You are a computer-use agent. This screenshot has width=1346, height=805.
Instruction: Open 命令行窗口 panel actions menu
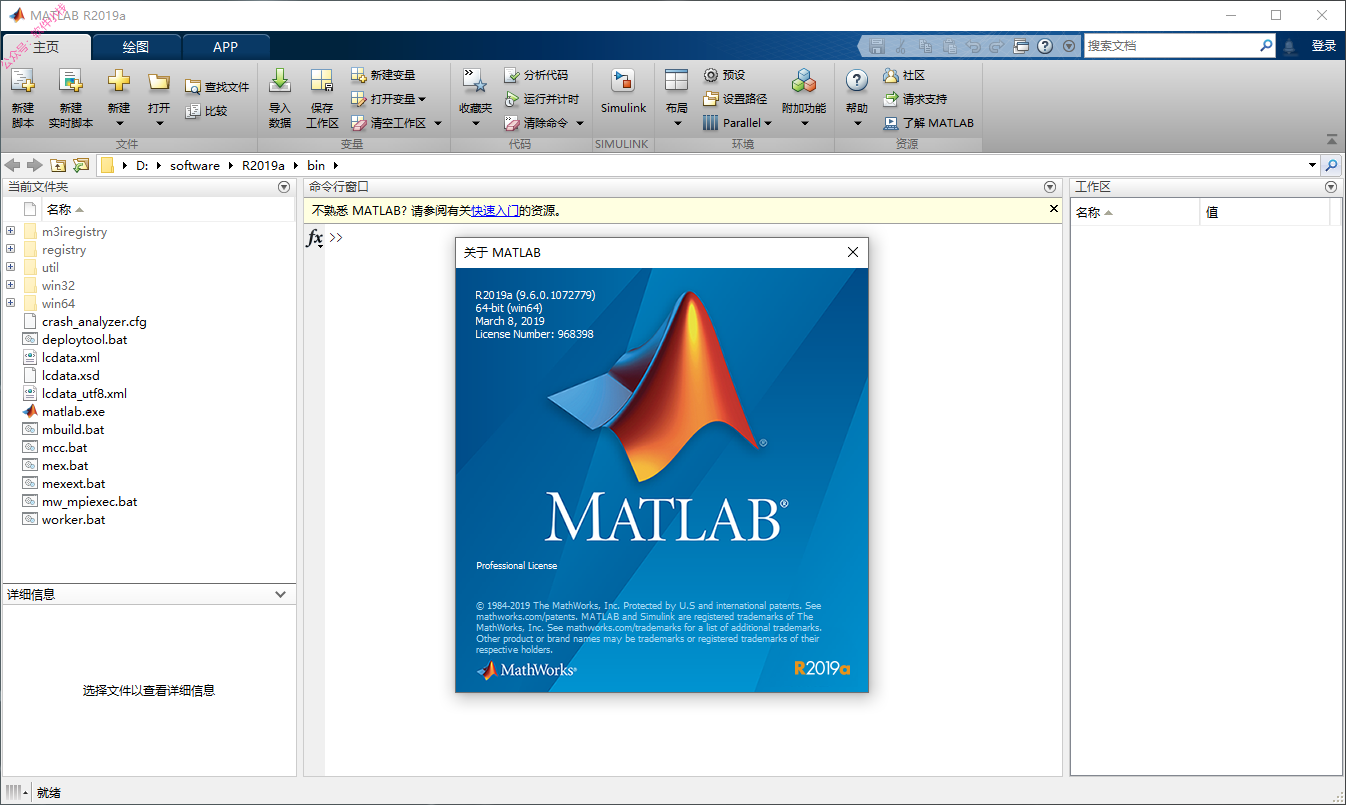(1050, 187)
